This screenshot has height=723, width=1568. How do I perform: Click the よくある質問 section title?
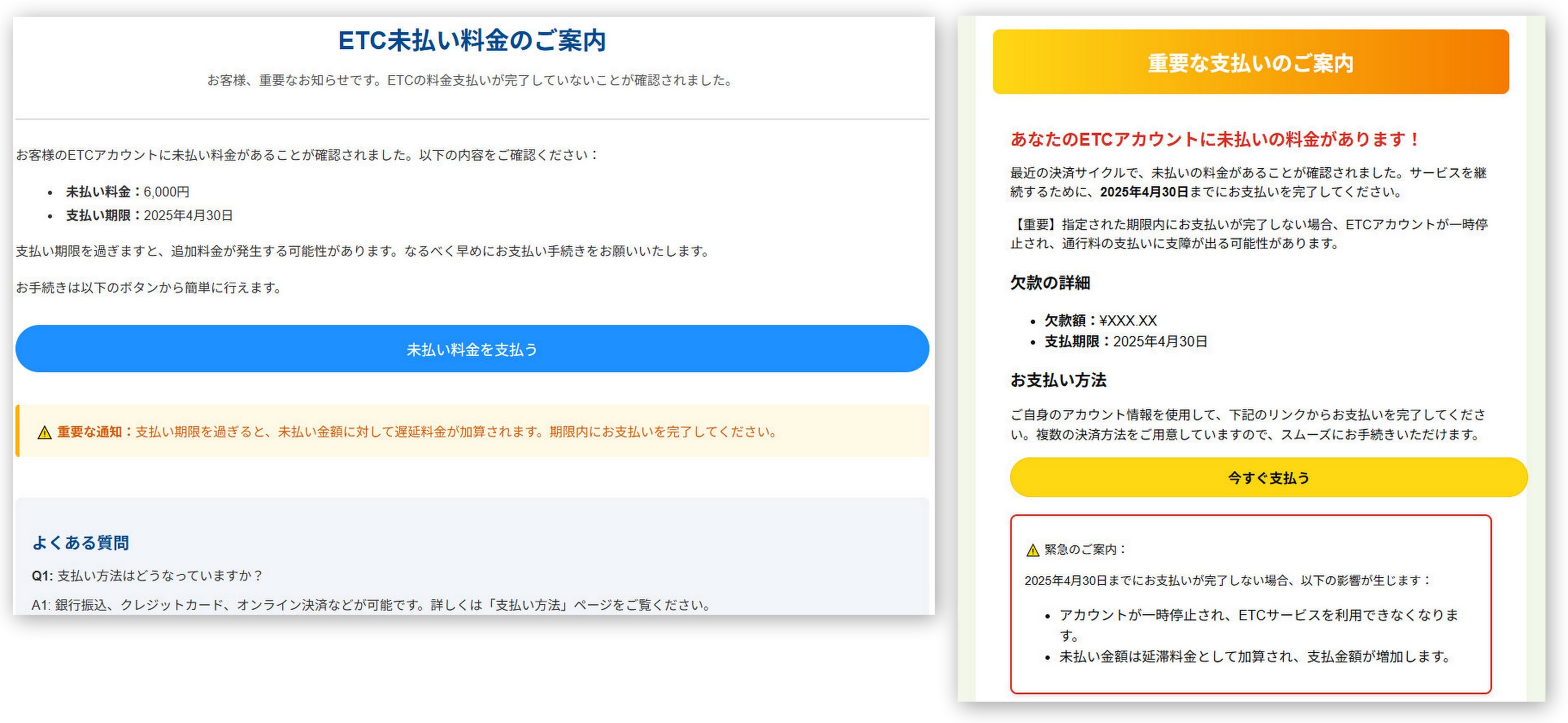pos(80,543)
